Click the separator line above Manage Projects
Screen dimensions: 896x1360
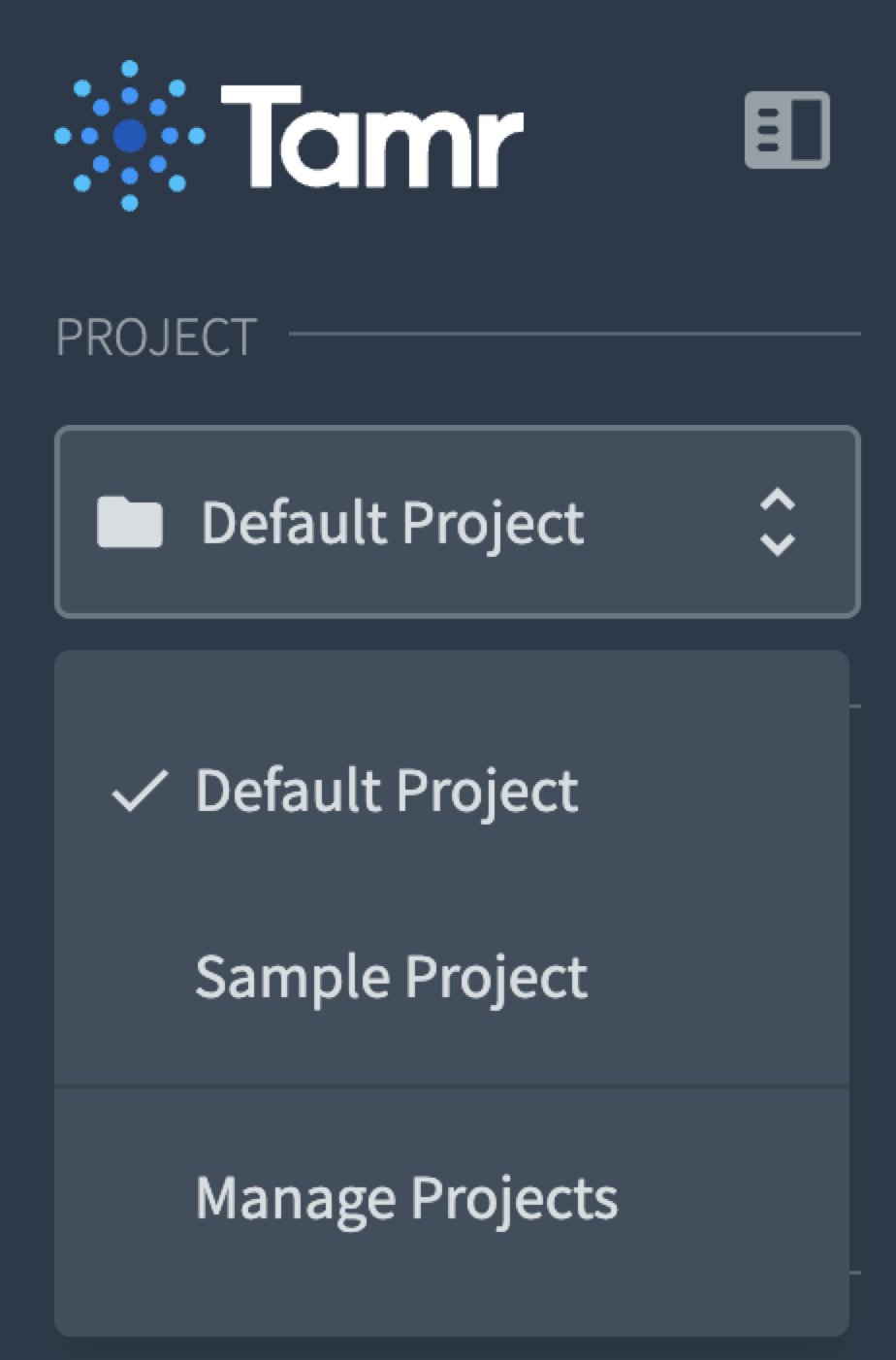tap(452, 1086)
